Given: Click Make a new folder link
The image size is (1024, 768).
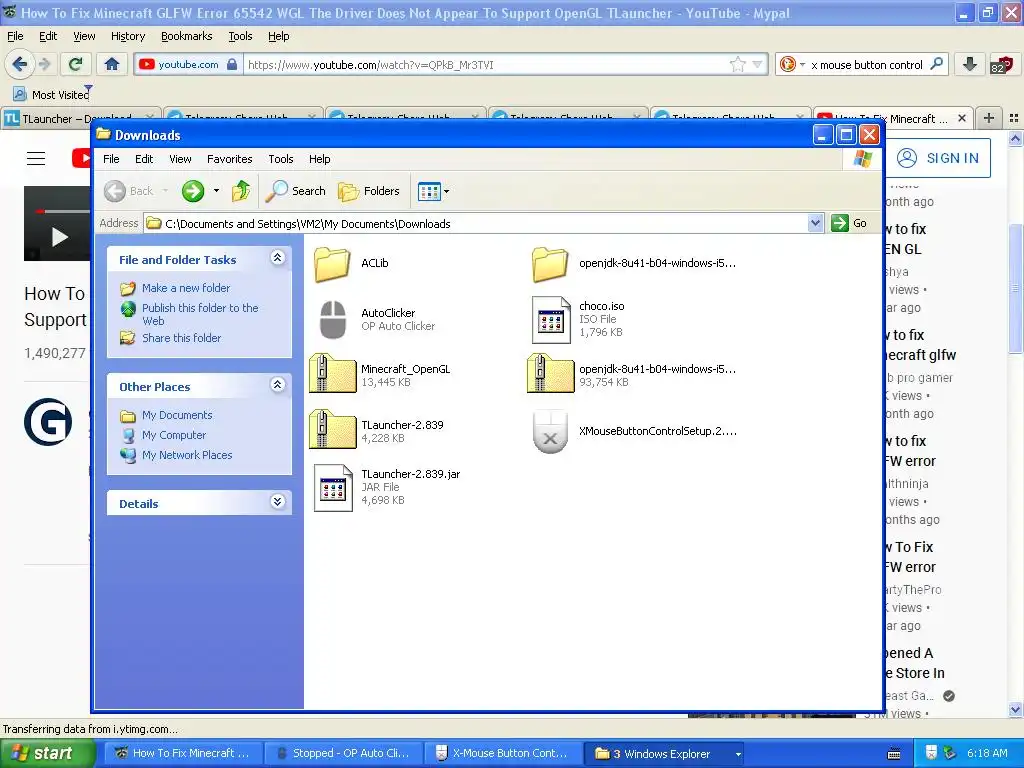Looking at the screenshot, I should (x=186, y=288).
